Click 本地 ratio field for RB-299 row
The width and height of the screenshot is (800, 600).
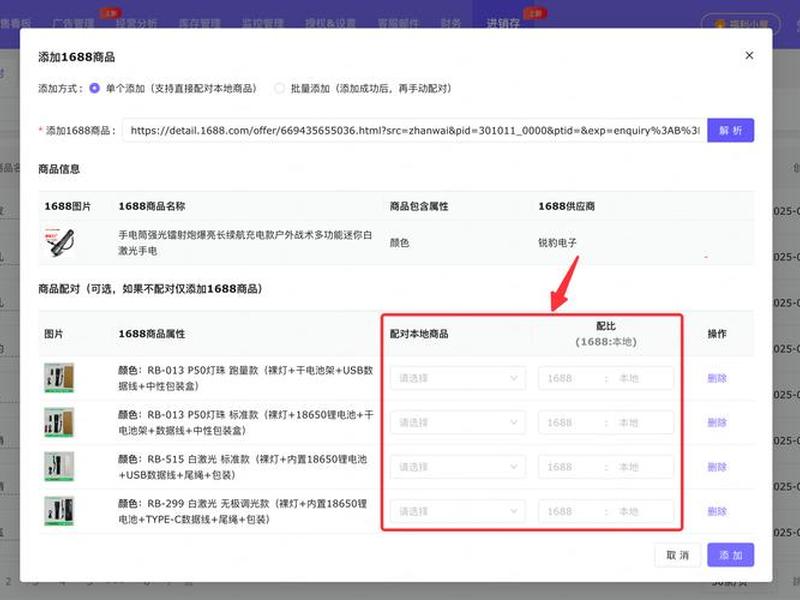[642, 511]
